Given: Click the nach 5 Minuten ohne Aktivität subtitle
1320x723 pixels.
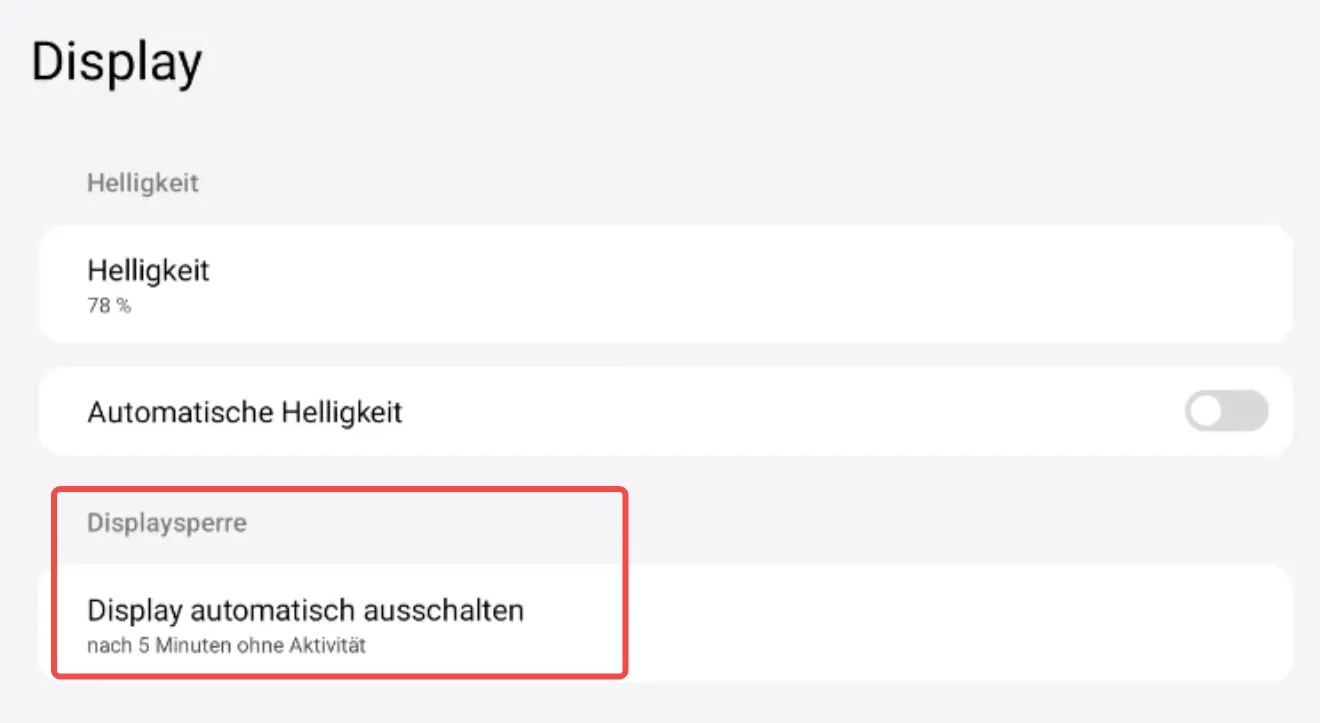Looking at the screenshot, I should coord(226,646).
